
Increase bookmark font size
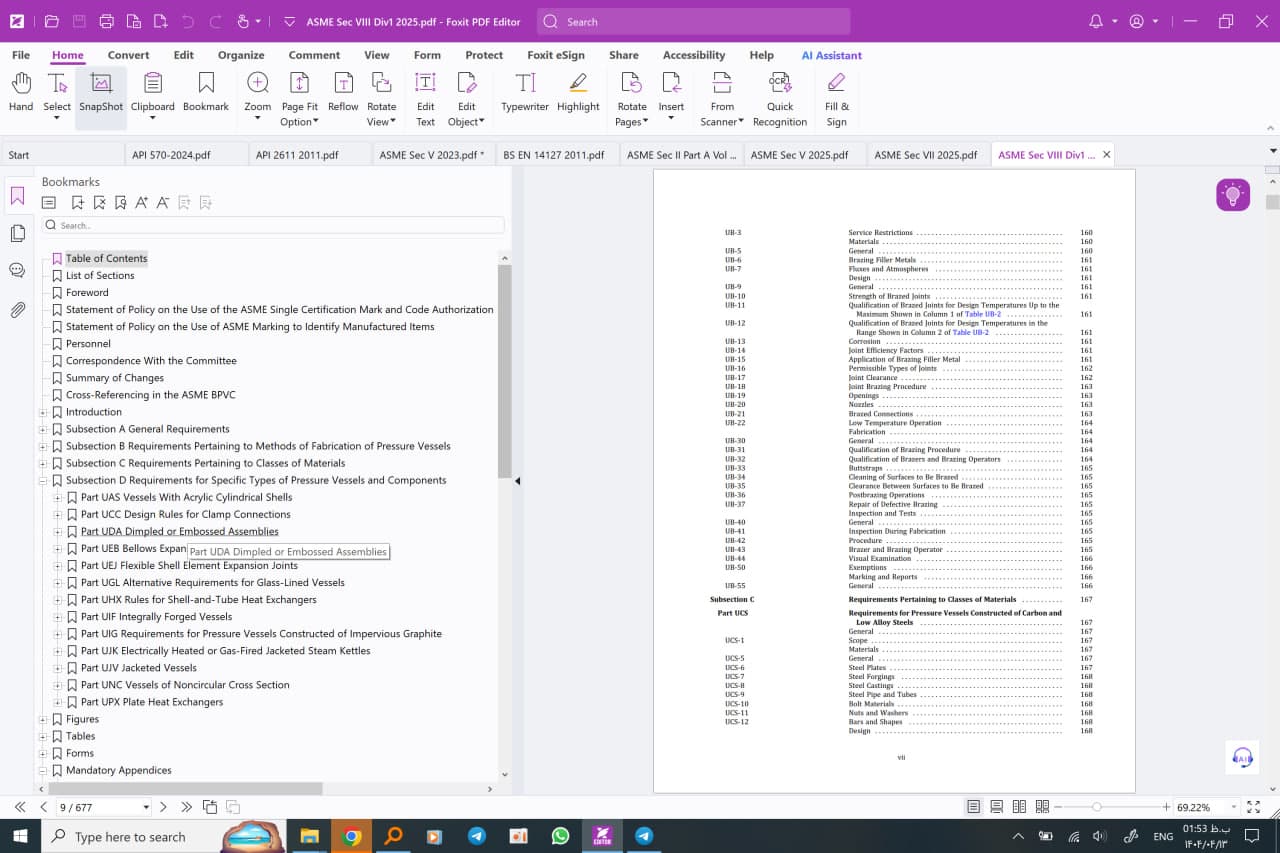pyautogui.click(x=142, y=203)
